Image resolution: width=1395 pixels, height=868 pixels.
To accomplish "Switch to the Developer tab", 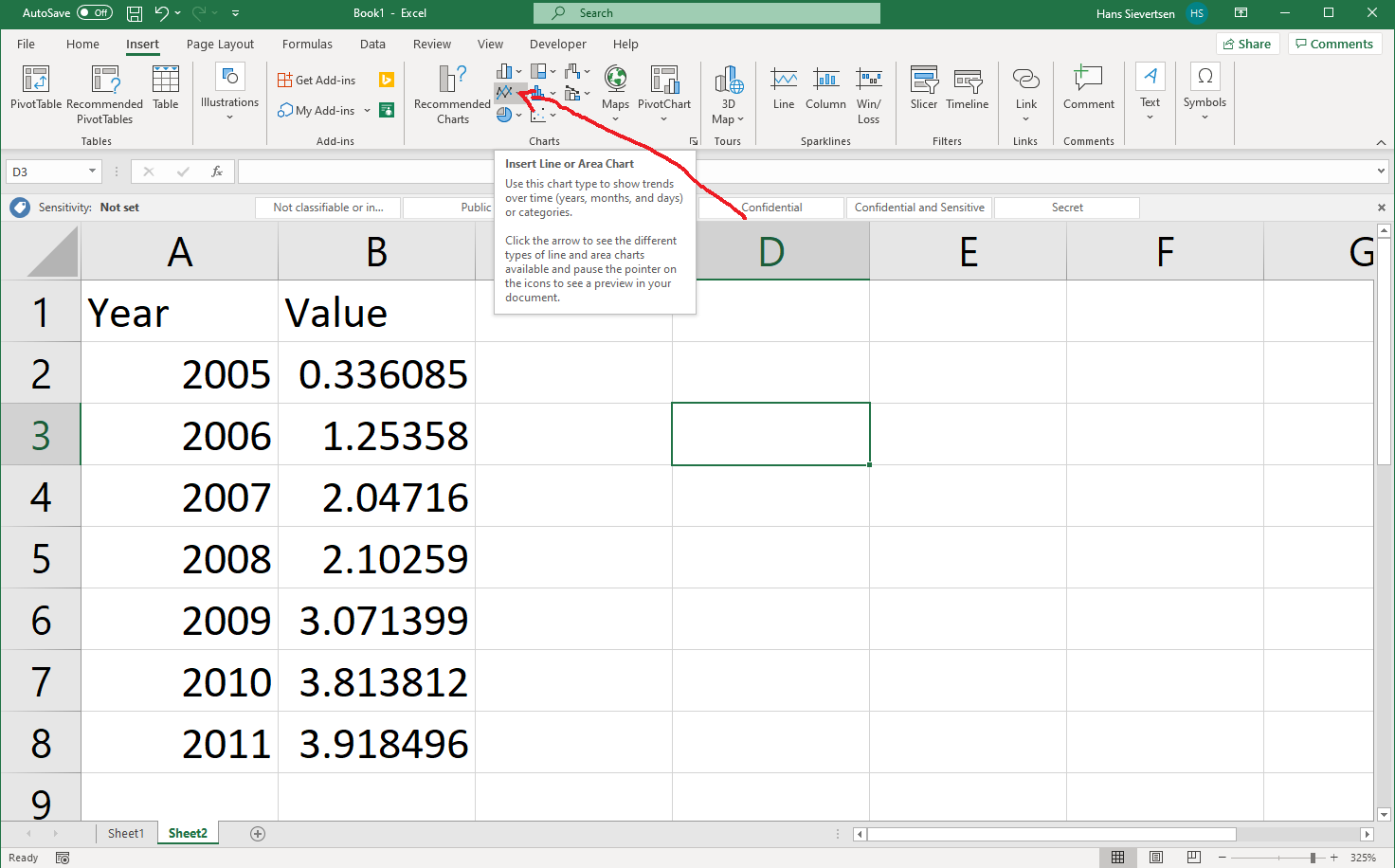I will point(557,44).
